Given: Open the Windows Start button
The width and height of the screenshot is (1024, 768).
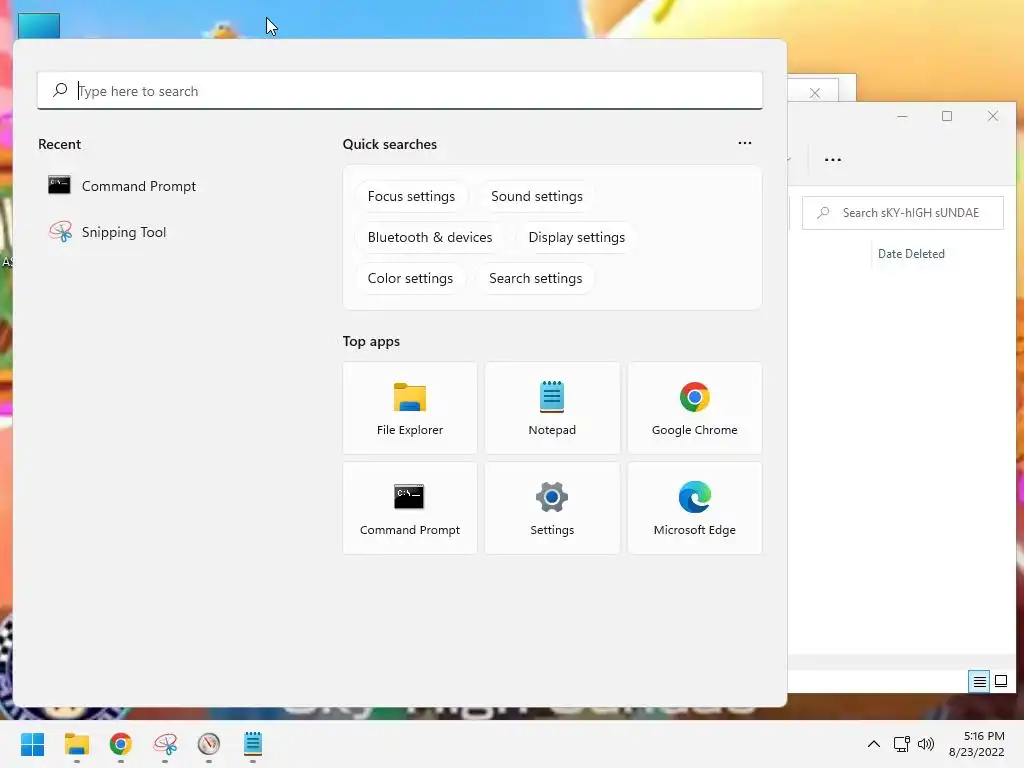Looking at the screenshot, I should tap(33, 744).
